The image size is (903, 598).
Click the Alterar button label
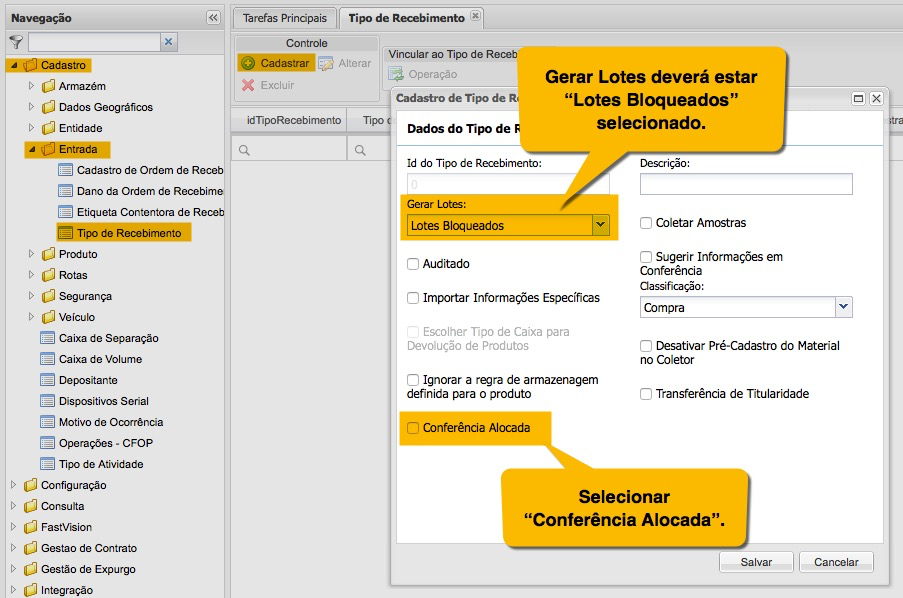point(355,63)
